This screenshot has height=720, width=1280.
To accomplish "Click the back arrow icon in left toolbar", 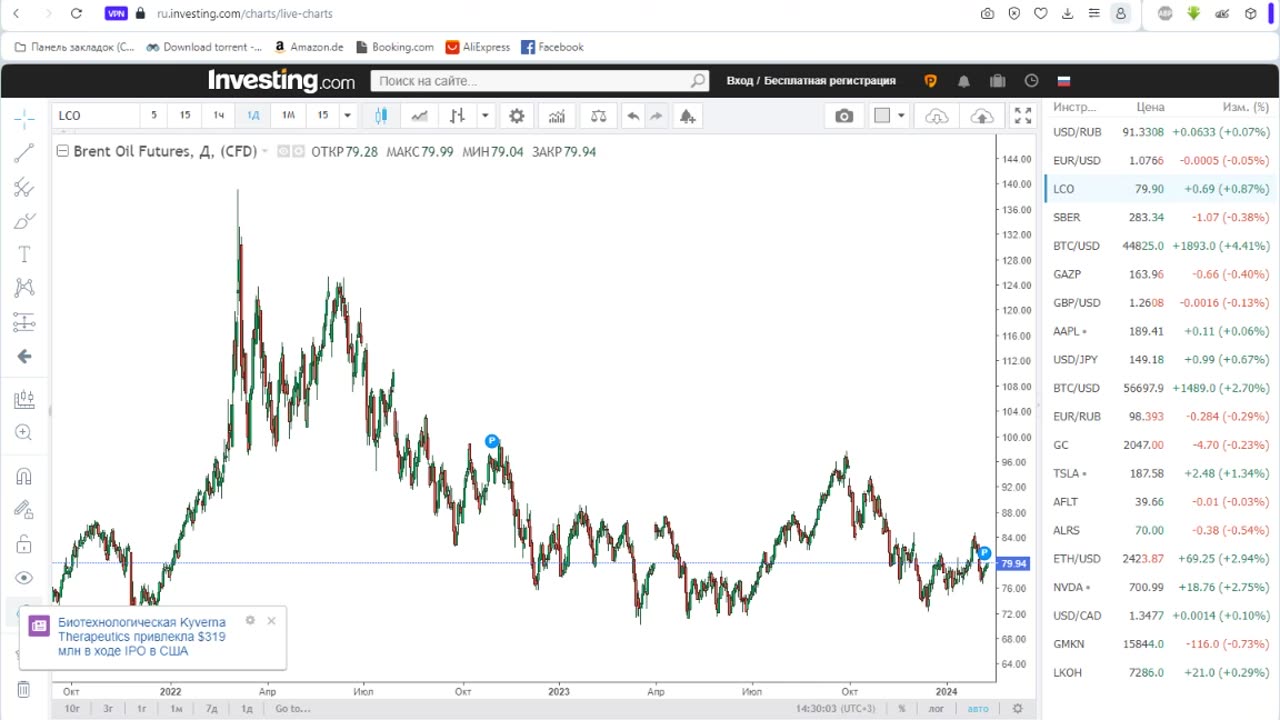I will point(24,356).
